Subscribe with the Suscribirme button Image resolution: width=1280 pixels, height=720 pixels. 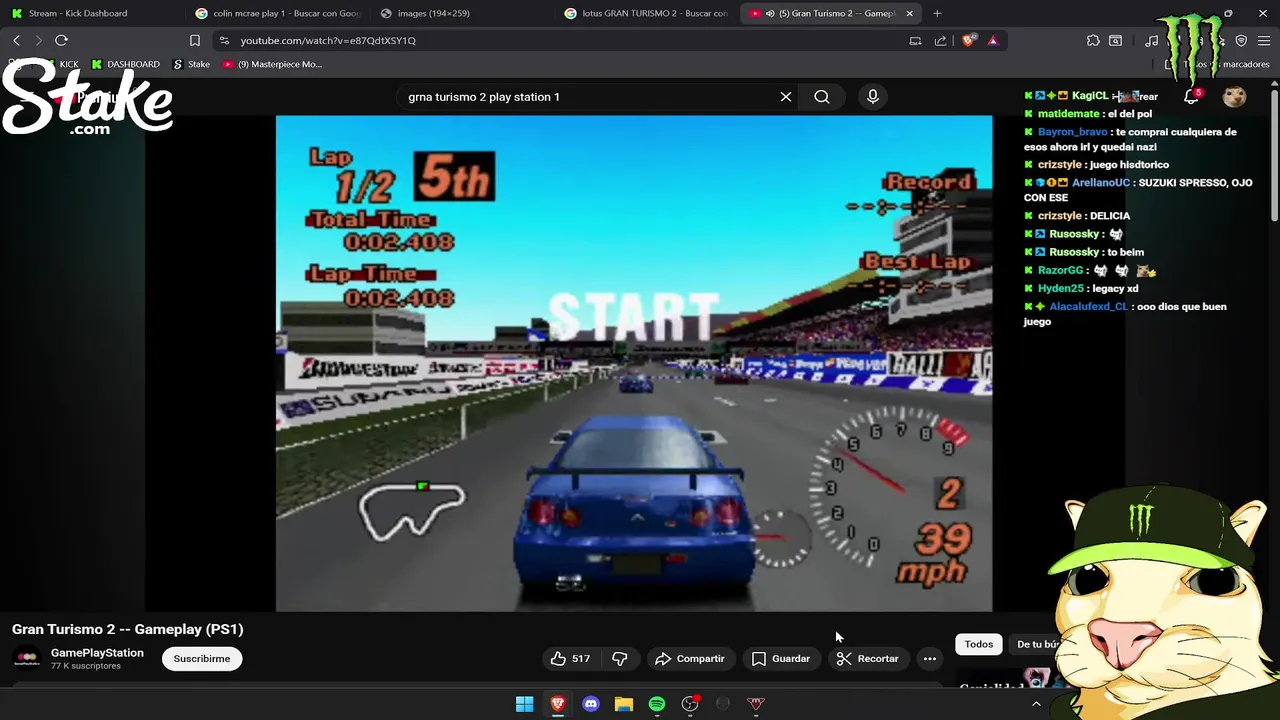(202, 658)
